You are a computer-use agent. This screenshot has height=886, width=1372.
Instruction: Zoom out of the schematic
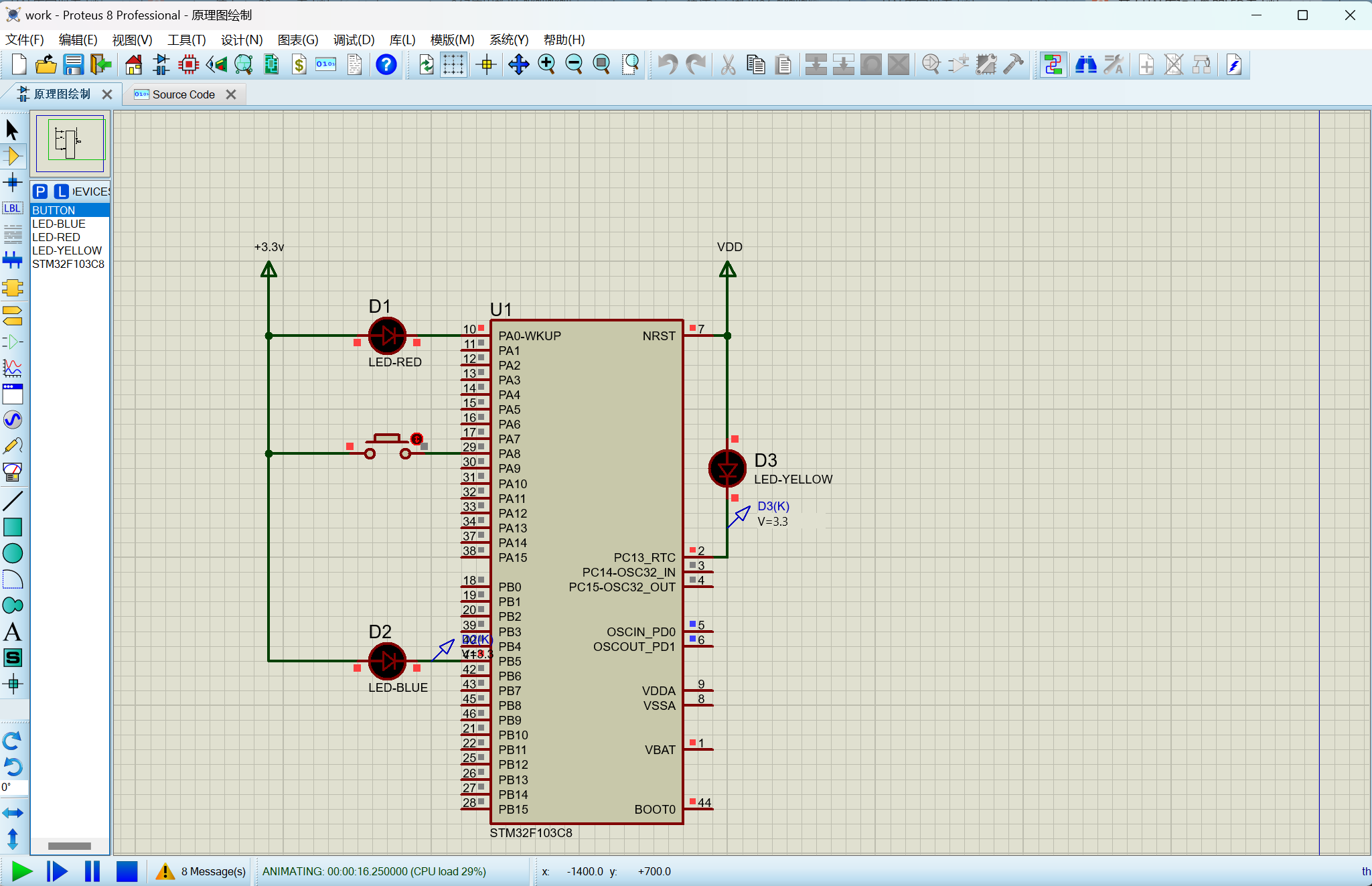(575, 65)
